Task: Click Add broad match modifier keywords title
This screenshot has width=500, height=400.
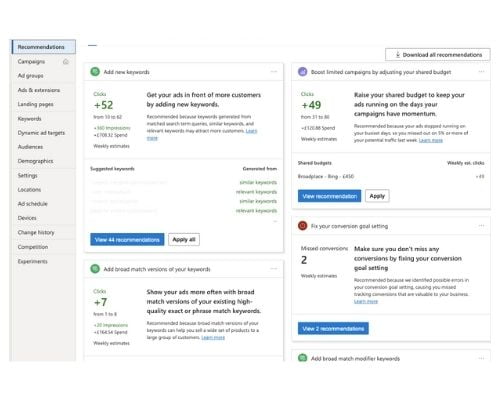Action: (355, 359)
